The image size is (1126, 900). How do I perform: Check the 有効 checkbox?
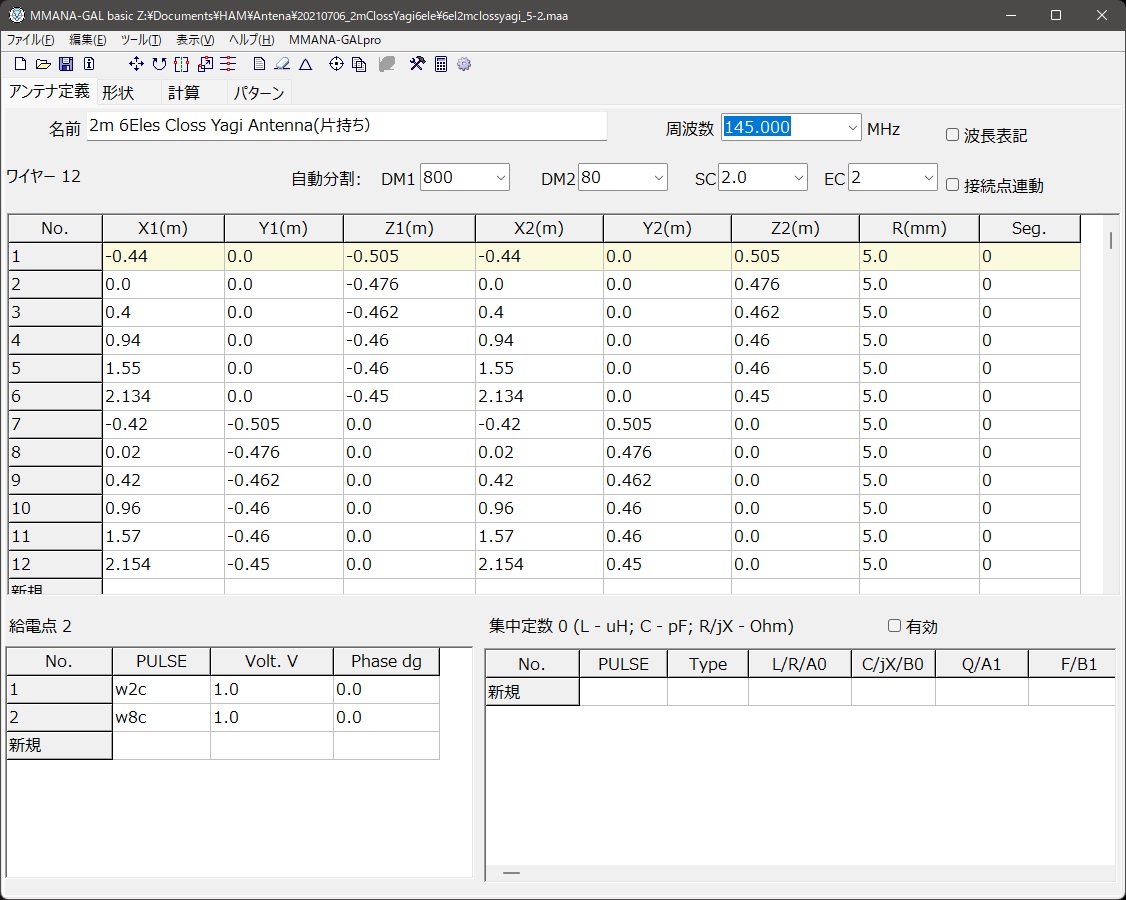point(894,626)
